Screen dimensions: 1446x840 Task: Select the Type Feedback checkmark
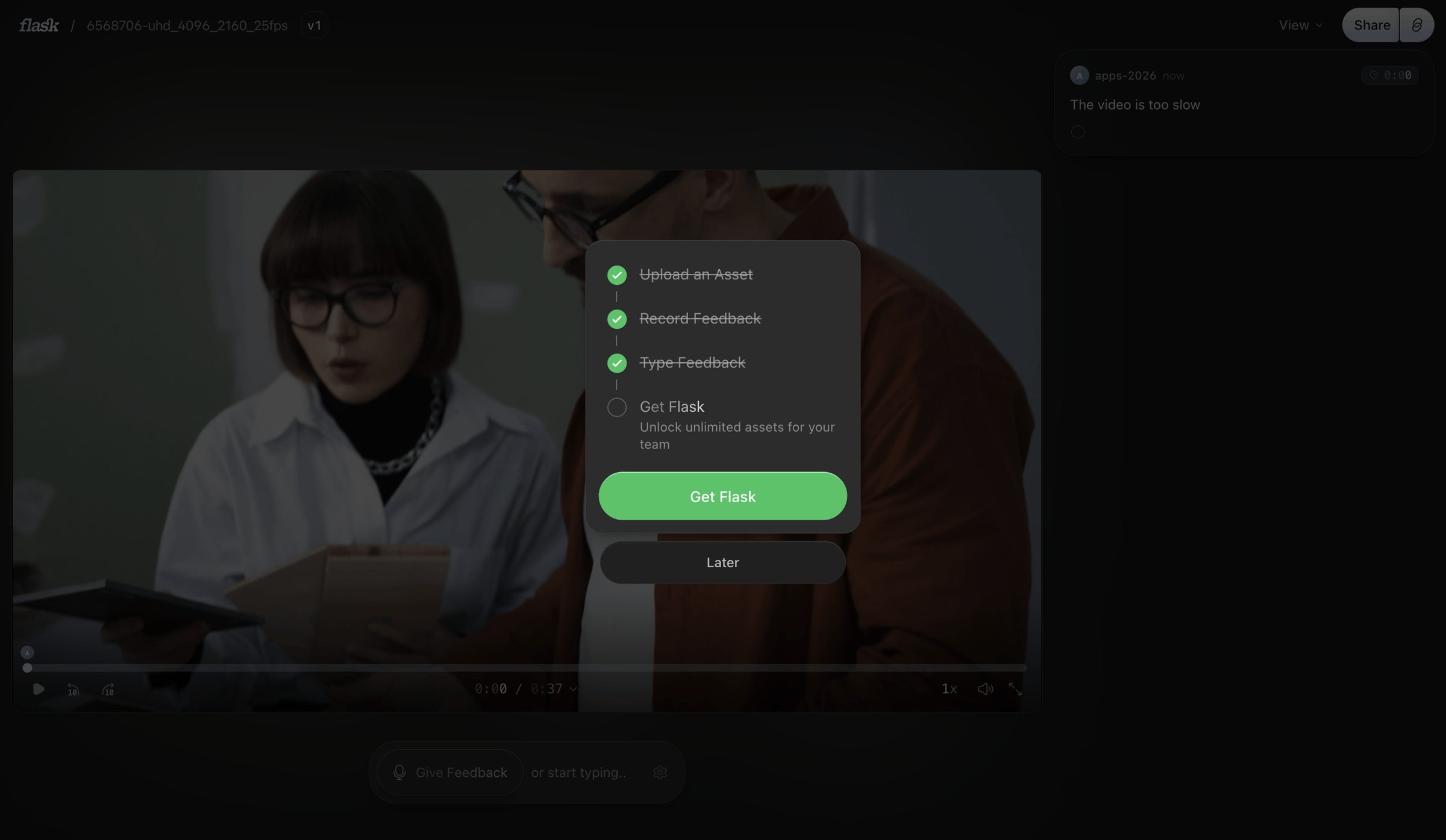617,363
